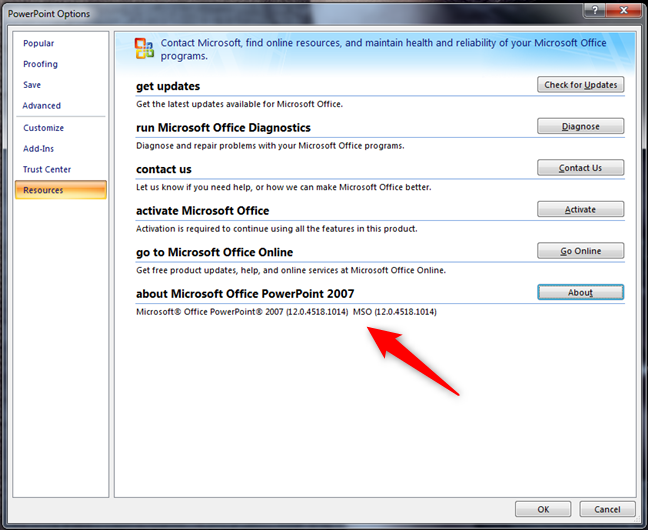
Task: Click the 'Contact Microsoft, find online resources' banner text
Action: coord(383,49)
